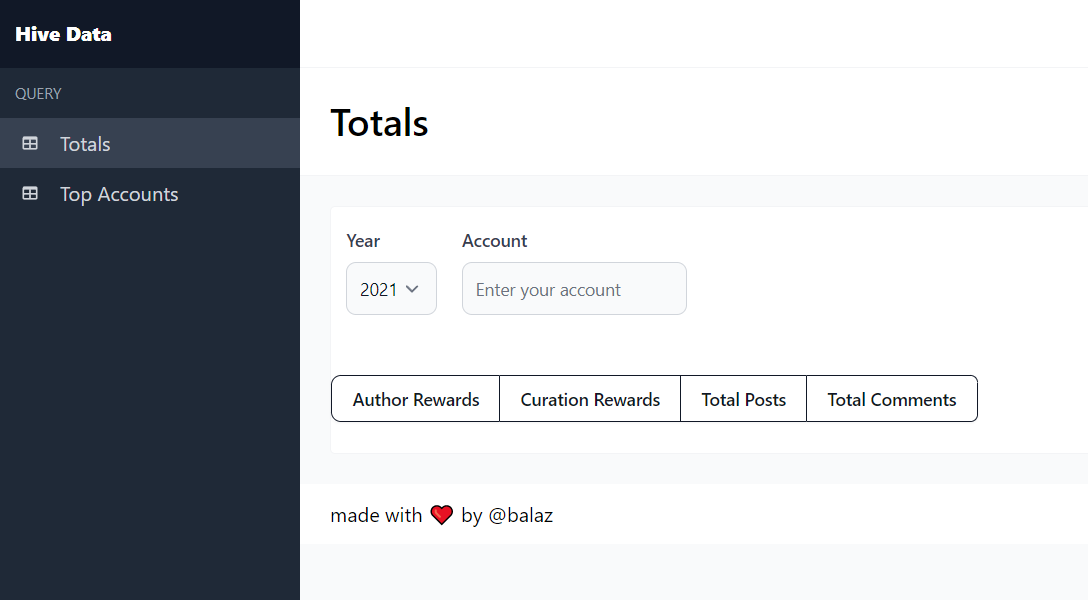The height and width of the screenshot is (600, 1088).
Task: Click the chevron arrow in Year selector
Action: [412, 289]
